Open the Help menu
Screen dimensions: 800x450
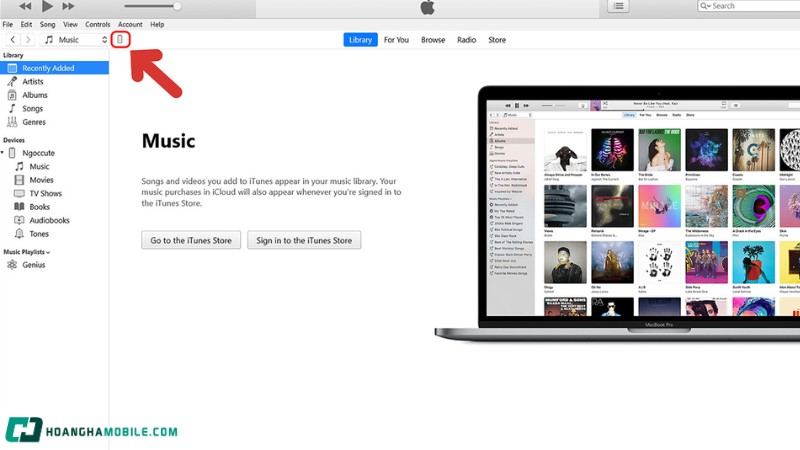[157, 24]
